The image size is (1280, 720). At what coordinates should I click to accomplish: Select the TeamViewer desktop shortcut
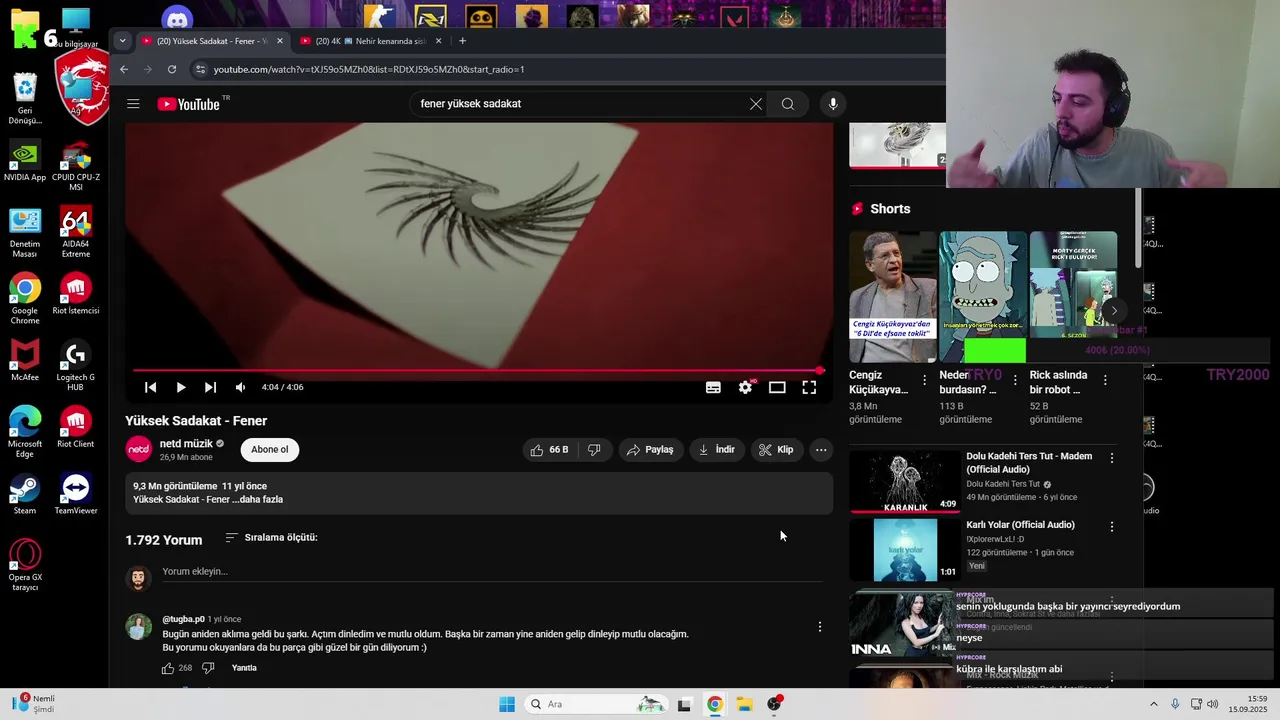[76, 494]
